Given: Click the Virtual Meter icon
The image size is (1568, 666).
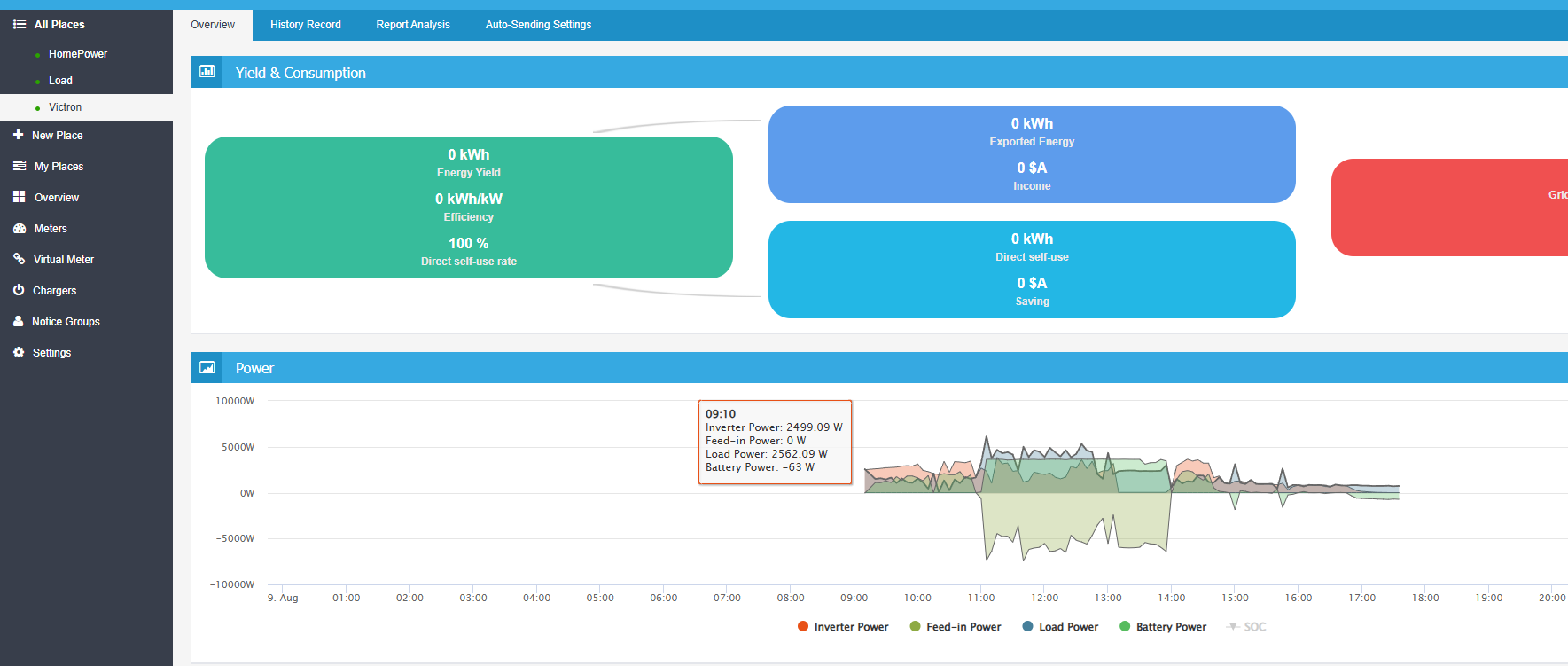Looking at the screenshot, I should (x=19, y=259).
